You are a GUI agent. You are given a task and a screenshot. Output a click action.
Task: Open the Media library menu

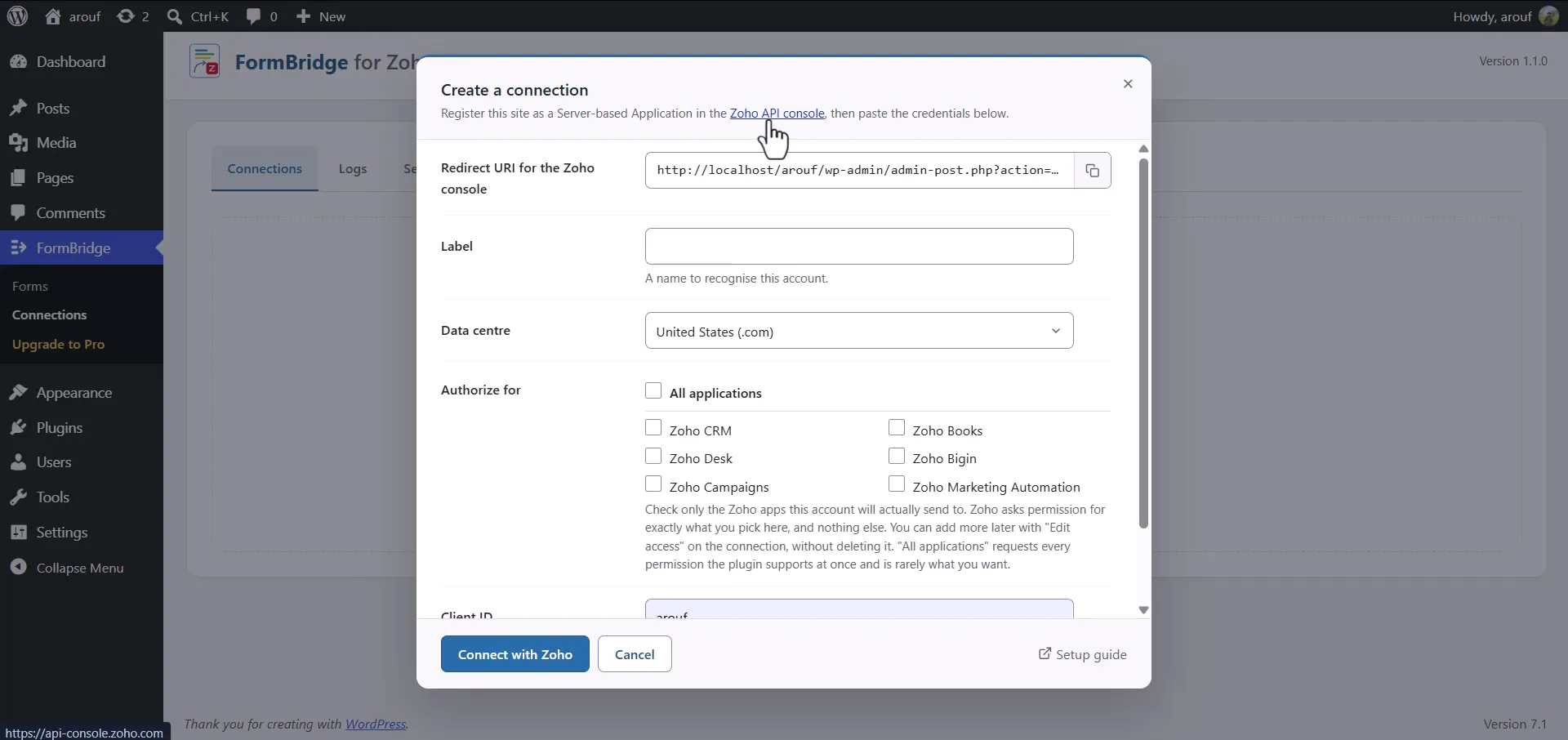[x=82, y=143]
